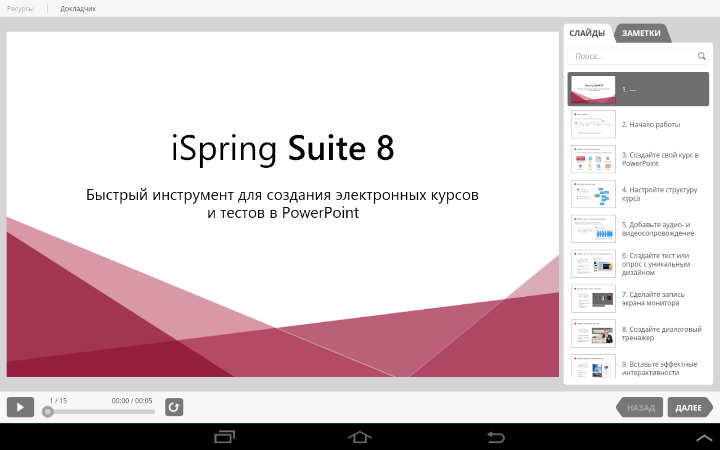Select the СЛАЙДЫ tab
This screenshot has height=450, width=720.
coord(587,33)
